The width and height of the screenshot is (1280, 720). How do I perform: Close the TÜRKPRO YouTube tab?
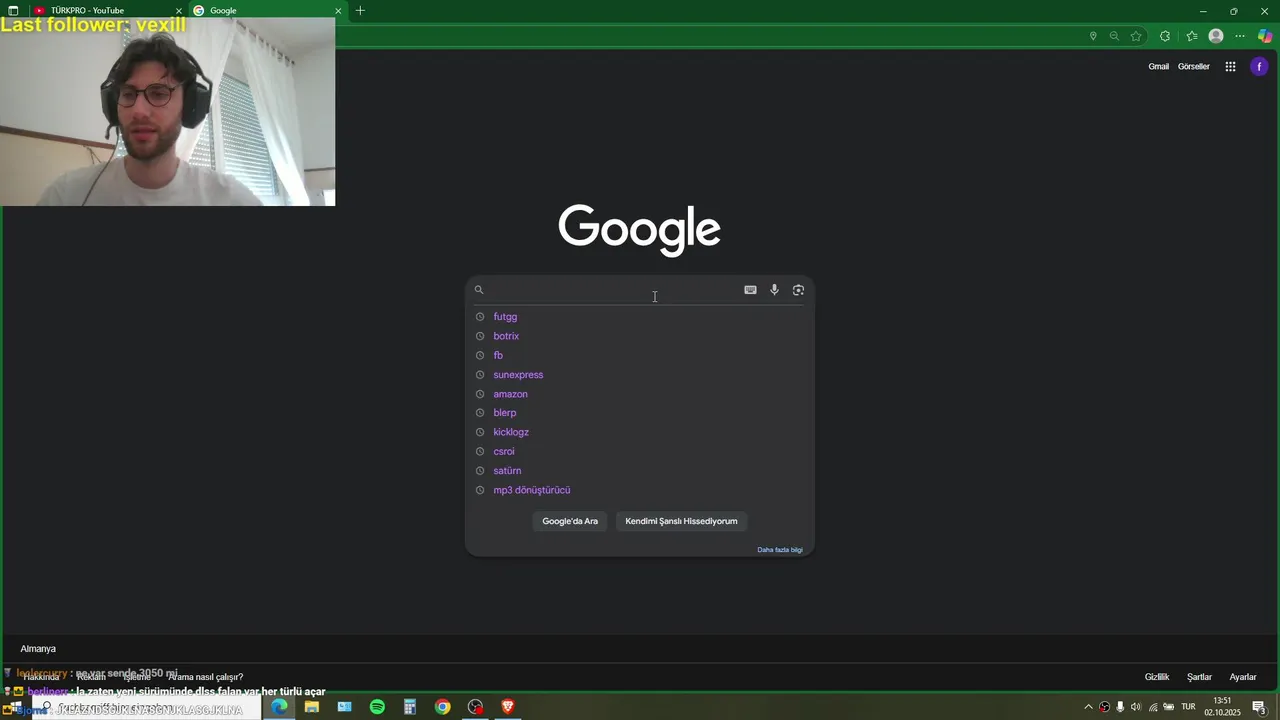point(179,11)
